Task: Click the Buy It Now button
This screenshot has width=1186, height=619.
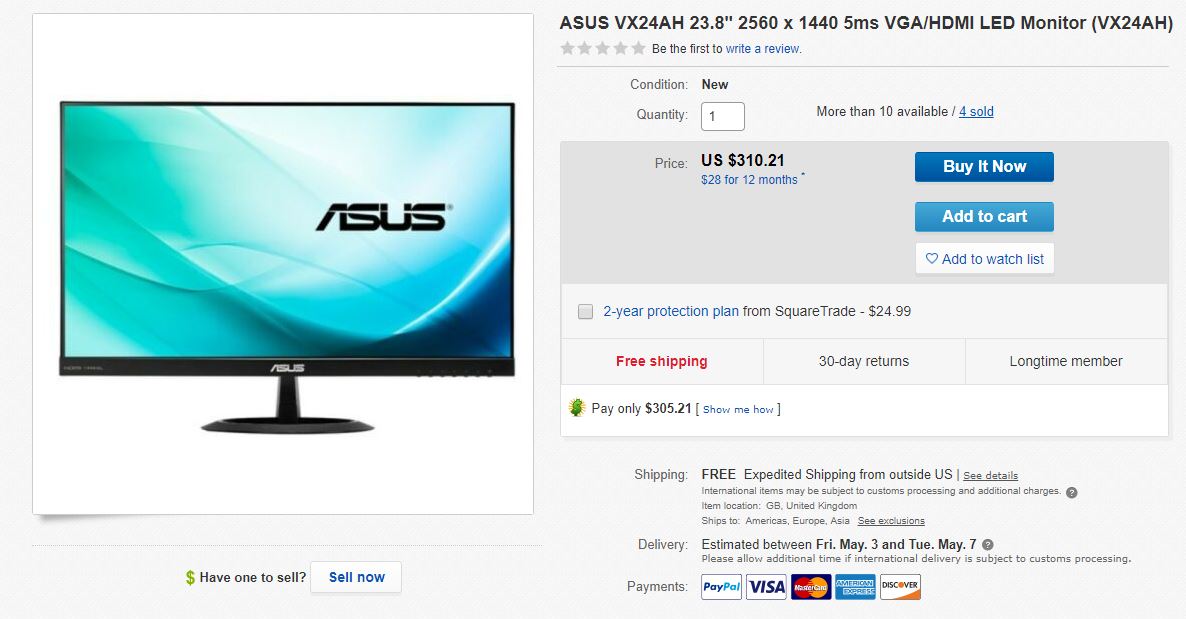Action: tap(984, 166)
